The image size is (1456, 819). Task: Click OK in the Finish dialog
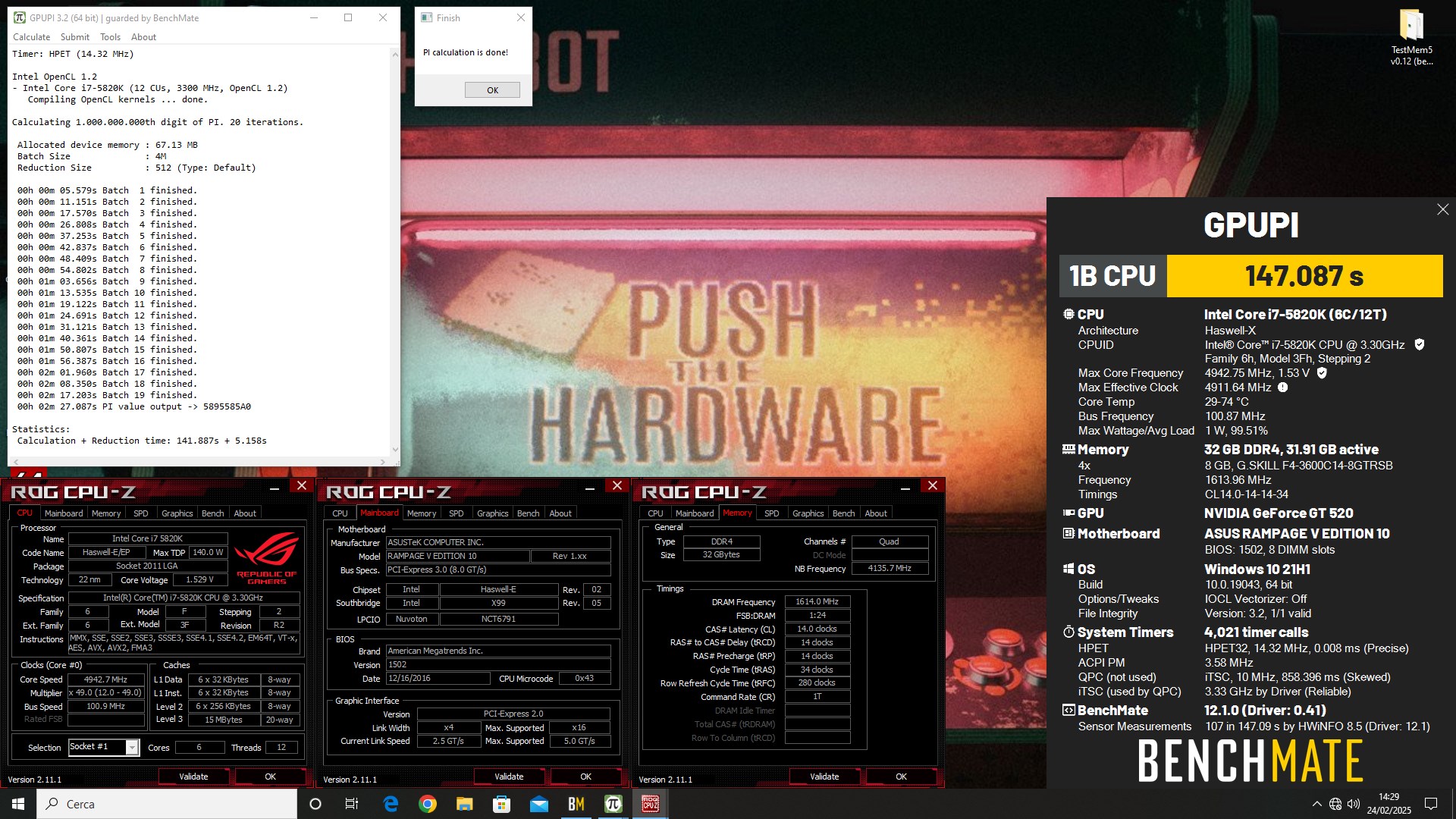click(492, 90)
